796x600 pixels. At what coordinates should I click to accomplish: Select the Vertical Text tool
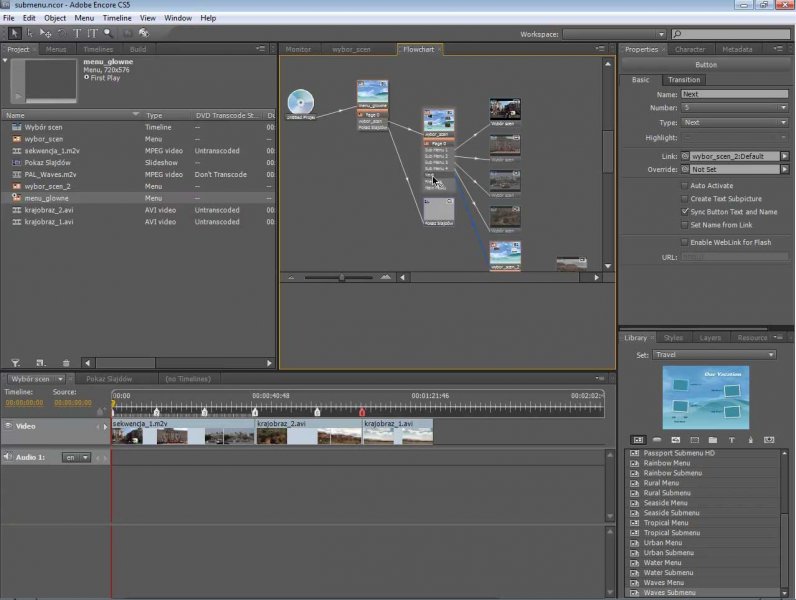pyautogui.click(x=92, y=33)
